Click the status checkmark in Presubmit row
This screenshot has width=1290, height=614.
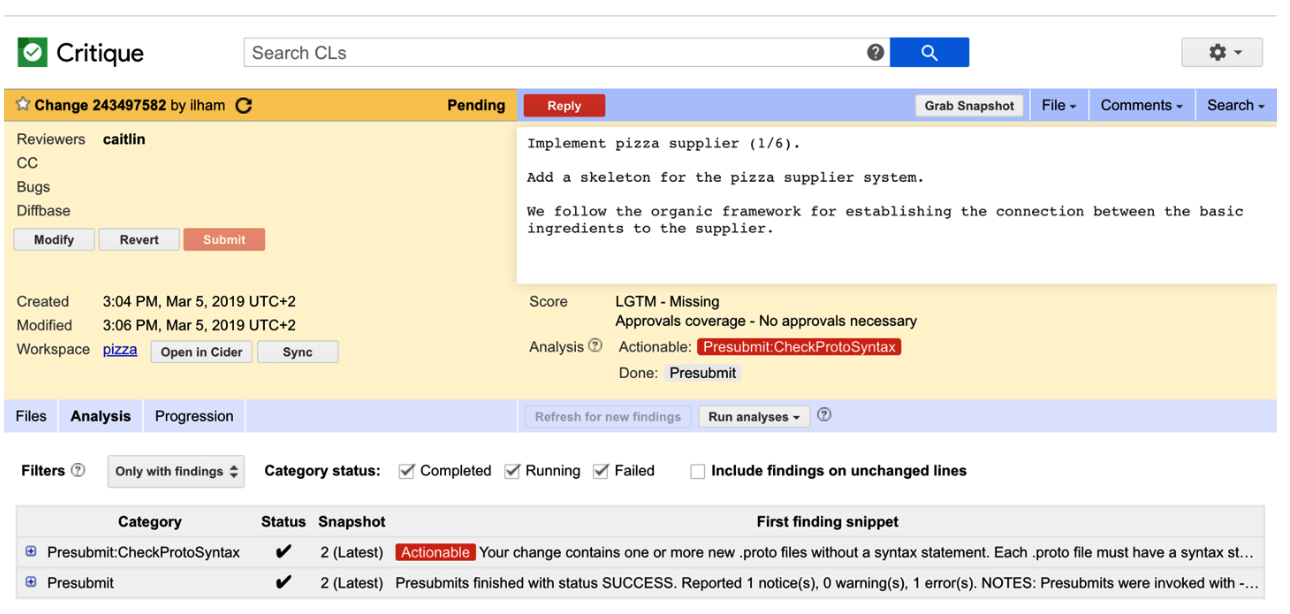pos(283,582)
